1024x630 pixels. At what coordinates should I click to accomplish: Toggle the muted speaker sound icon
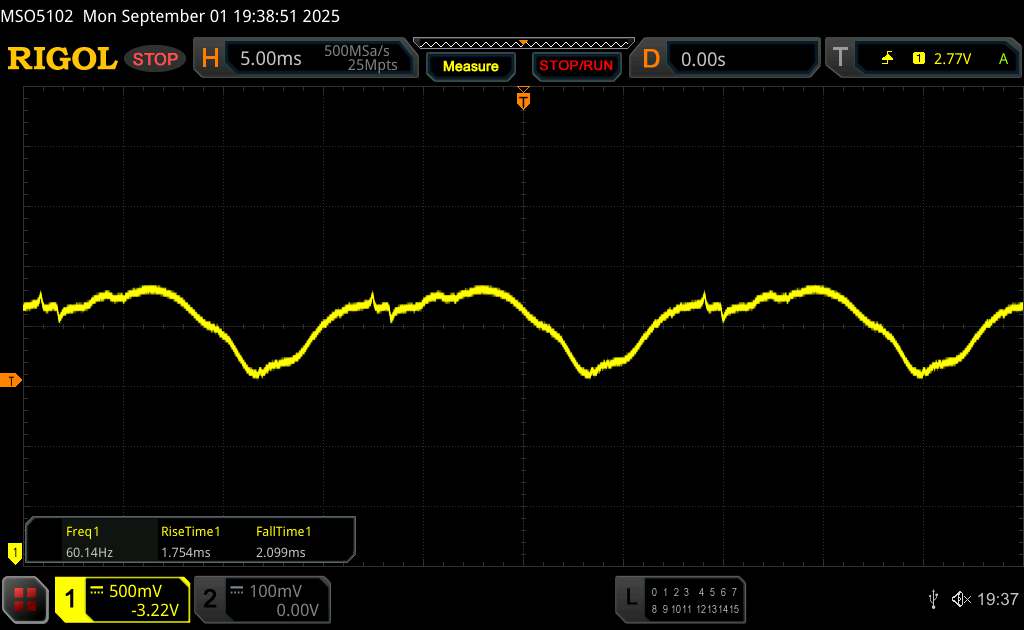961,599
